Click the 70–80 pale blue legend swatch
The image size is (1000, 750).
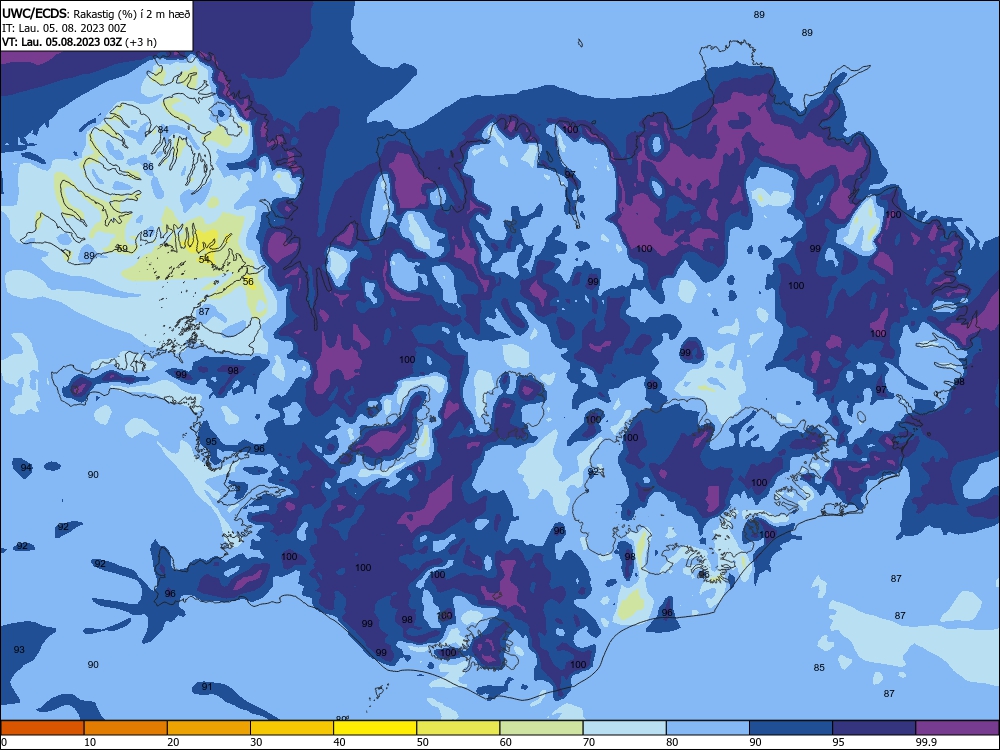(625, 728)
